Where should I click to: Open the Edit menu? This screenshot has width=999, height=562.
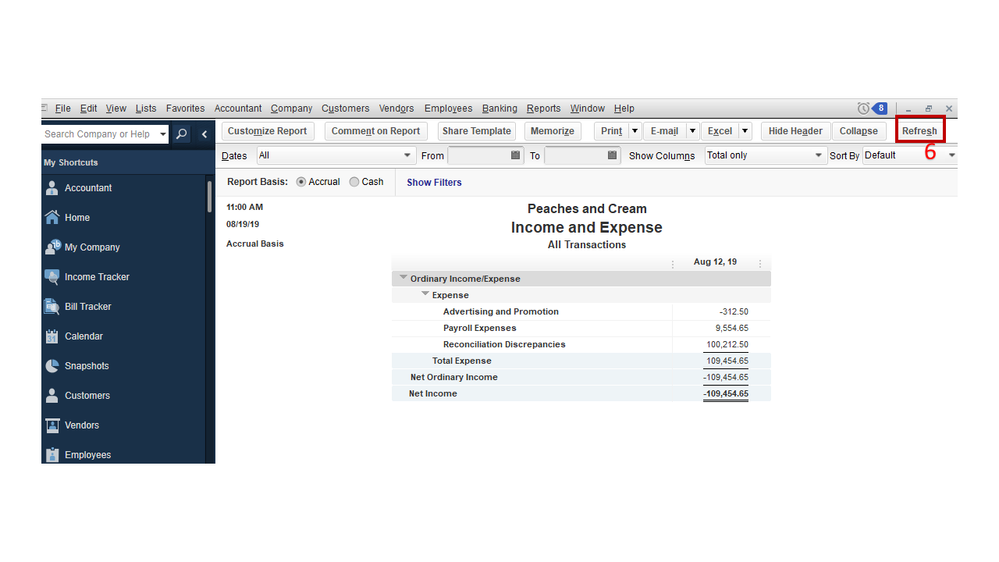coord(89,108)
